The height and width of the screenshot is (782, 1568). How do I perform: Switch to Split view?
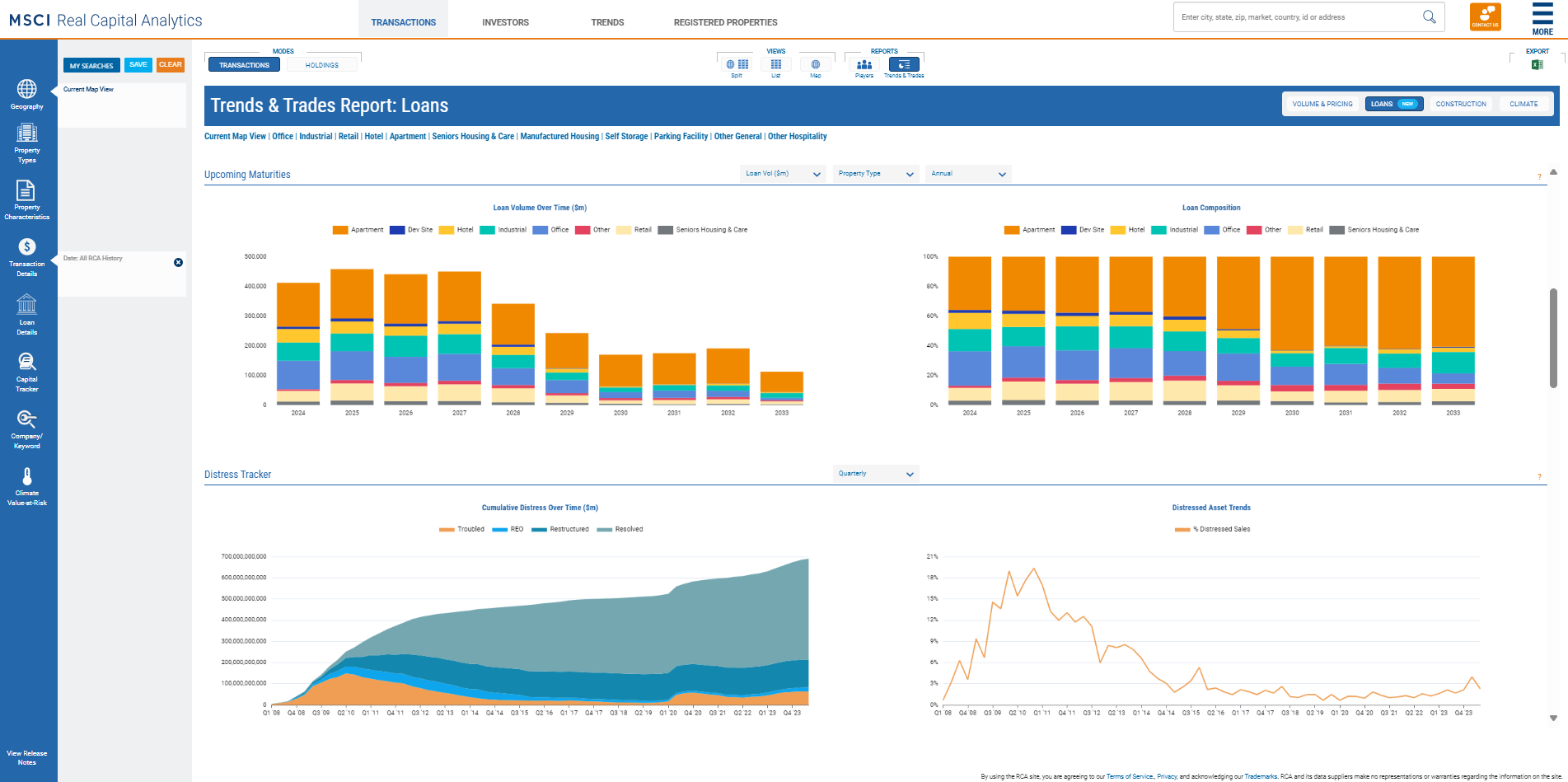tap(736, 64)
